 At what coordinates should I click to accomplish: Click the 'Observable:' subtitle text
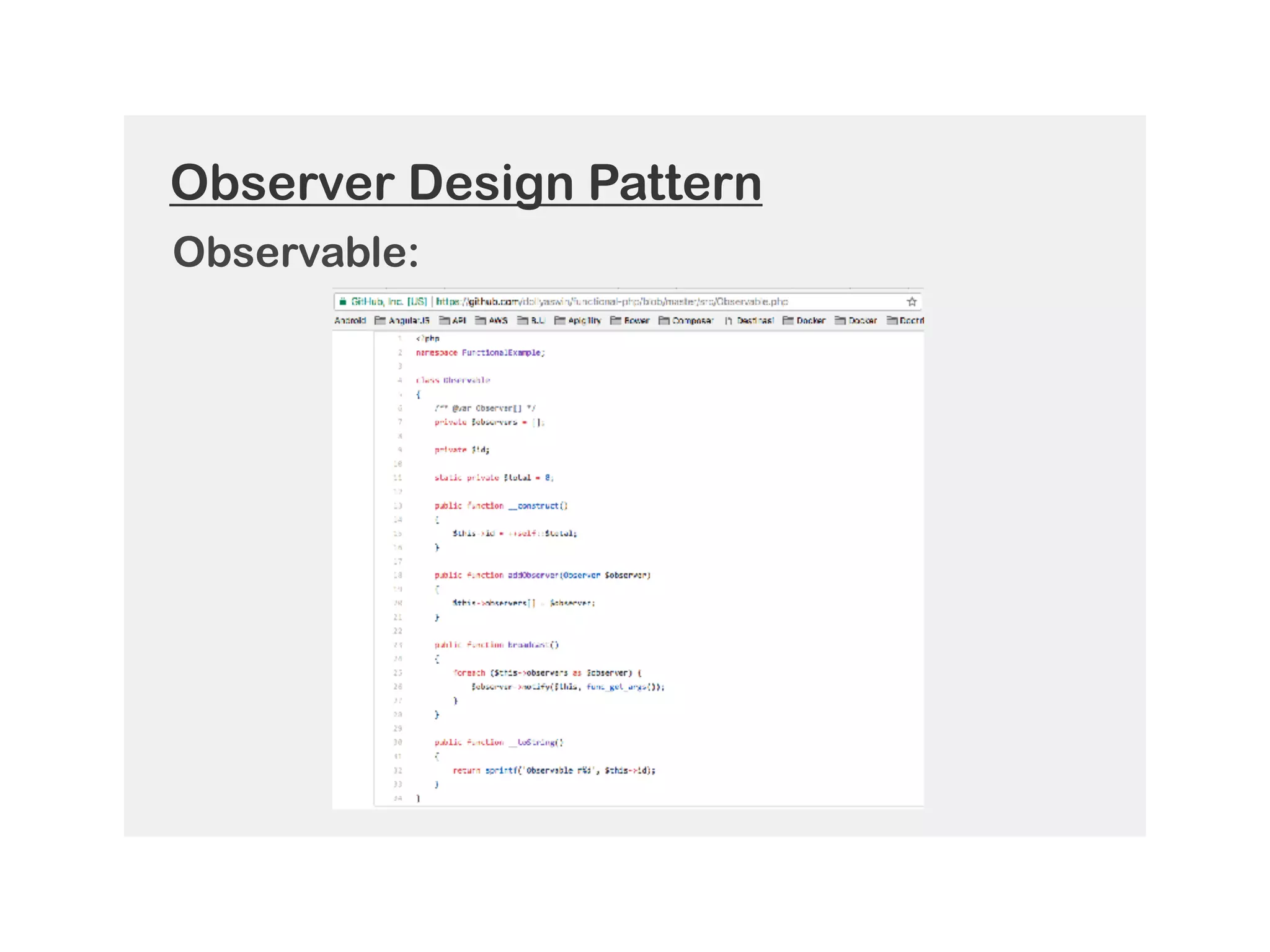point(296,252)
